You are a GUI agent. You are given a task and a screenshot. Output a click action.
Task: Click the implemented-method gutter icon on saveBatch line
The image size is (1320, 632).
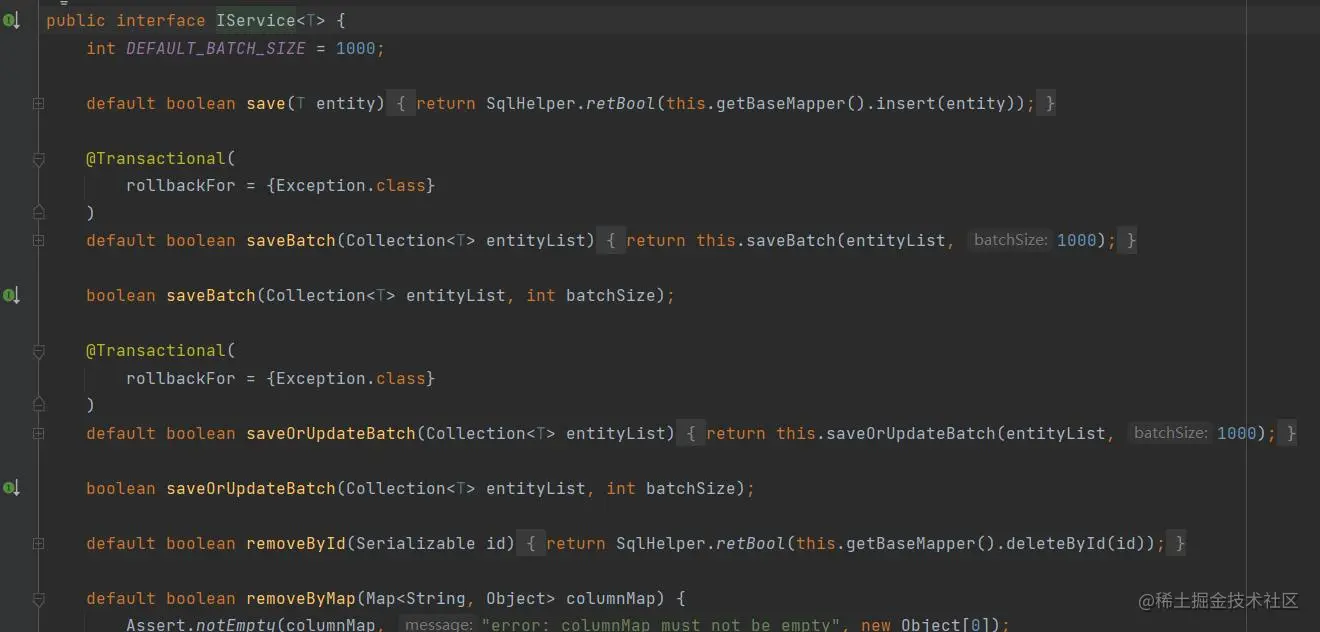point(12,295)
